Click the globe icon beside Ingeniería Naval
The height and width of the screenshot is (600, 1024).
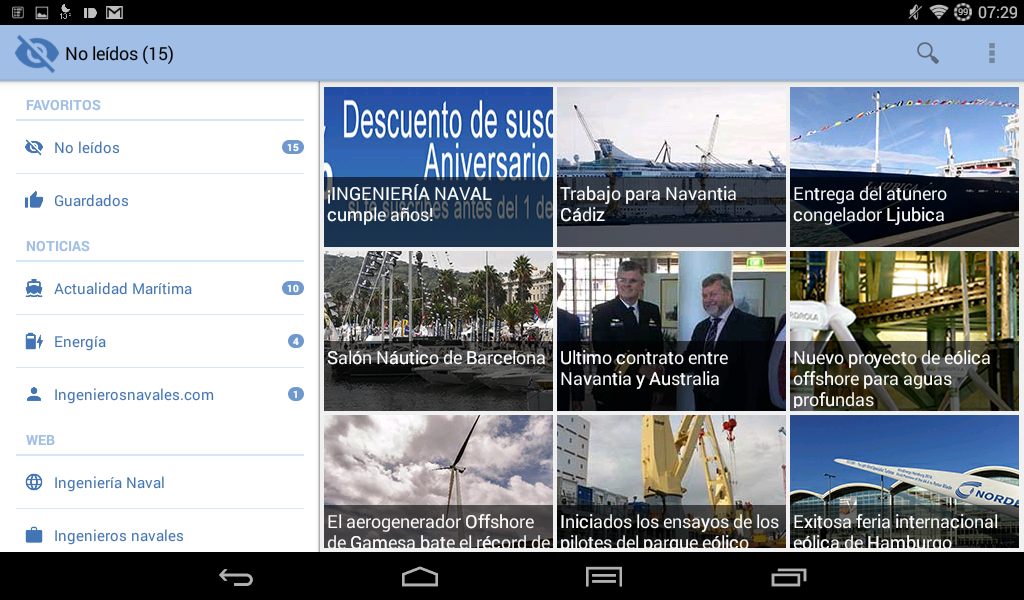coord(34,482)
